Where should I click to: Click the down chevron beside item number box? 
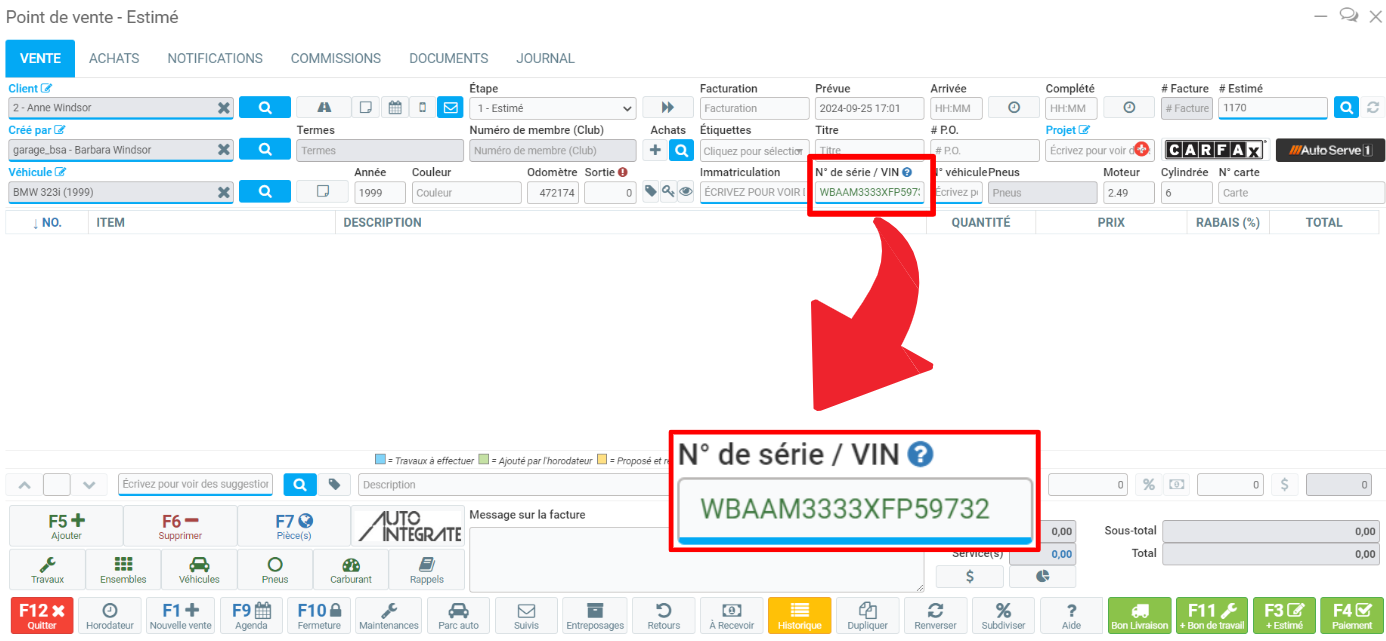point(89,485)
